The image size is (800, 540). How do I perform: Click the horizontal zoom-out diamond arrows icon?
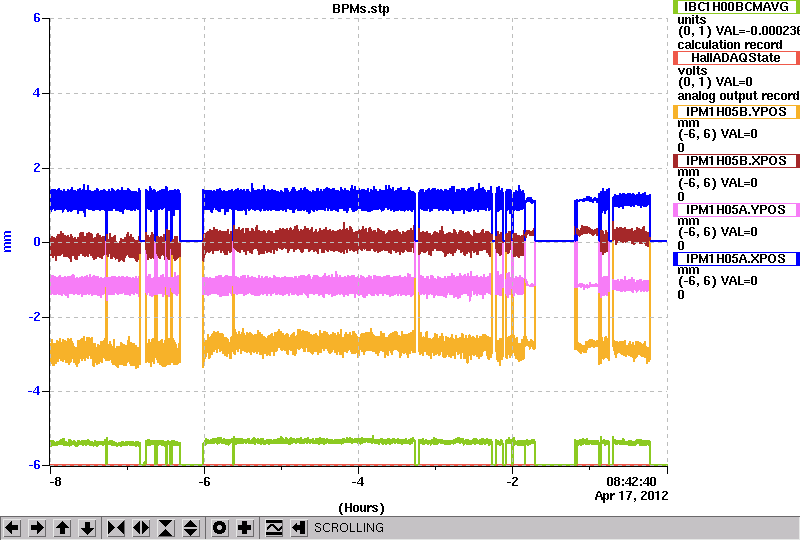coord(141,527)
